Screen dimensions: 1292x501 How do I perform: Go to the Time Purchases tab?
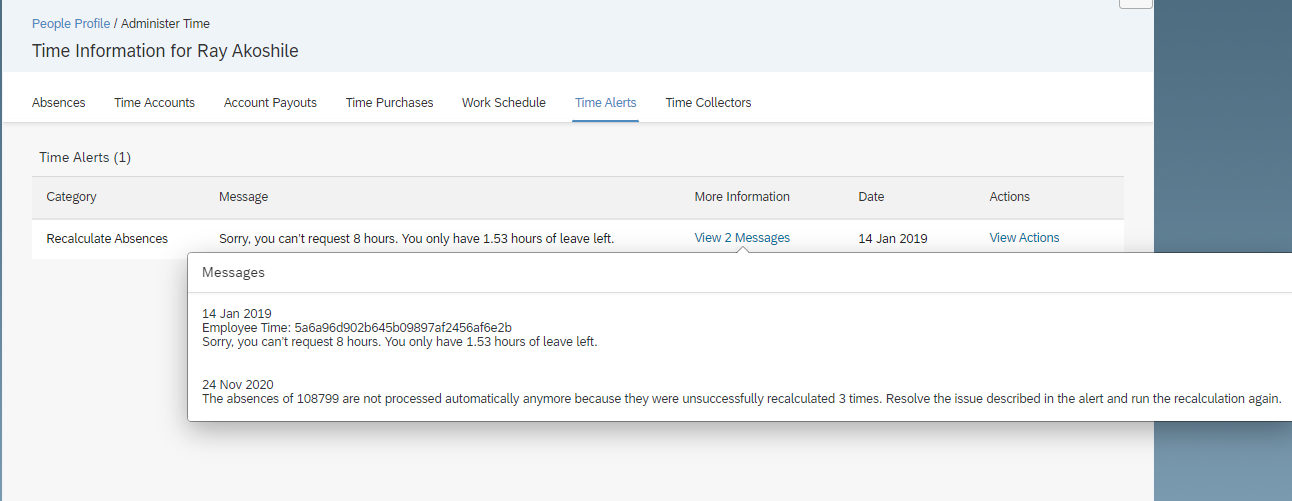[389, 102]
